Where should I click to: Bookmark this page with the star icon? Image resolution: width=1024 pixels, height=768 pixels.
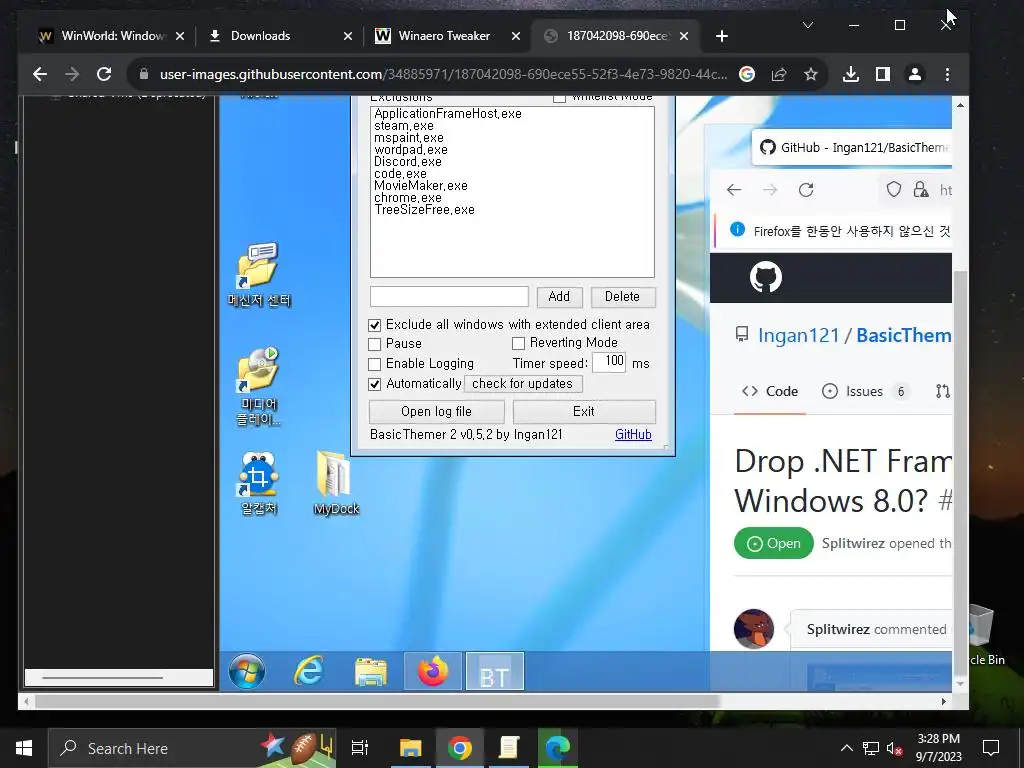point(810,74)
